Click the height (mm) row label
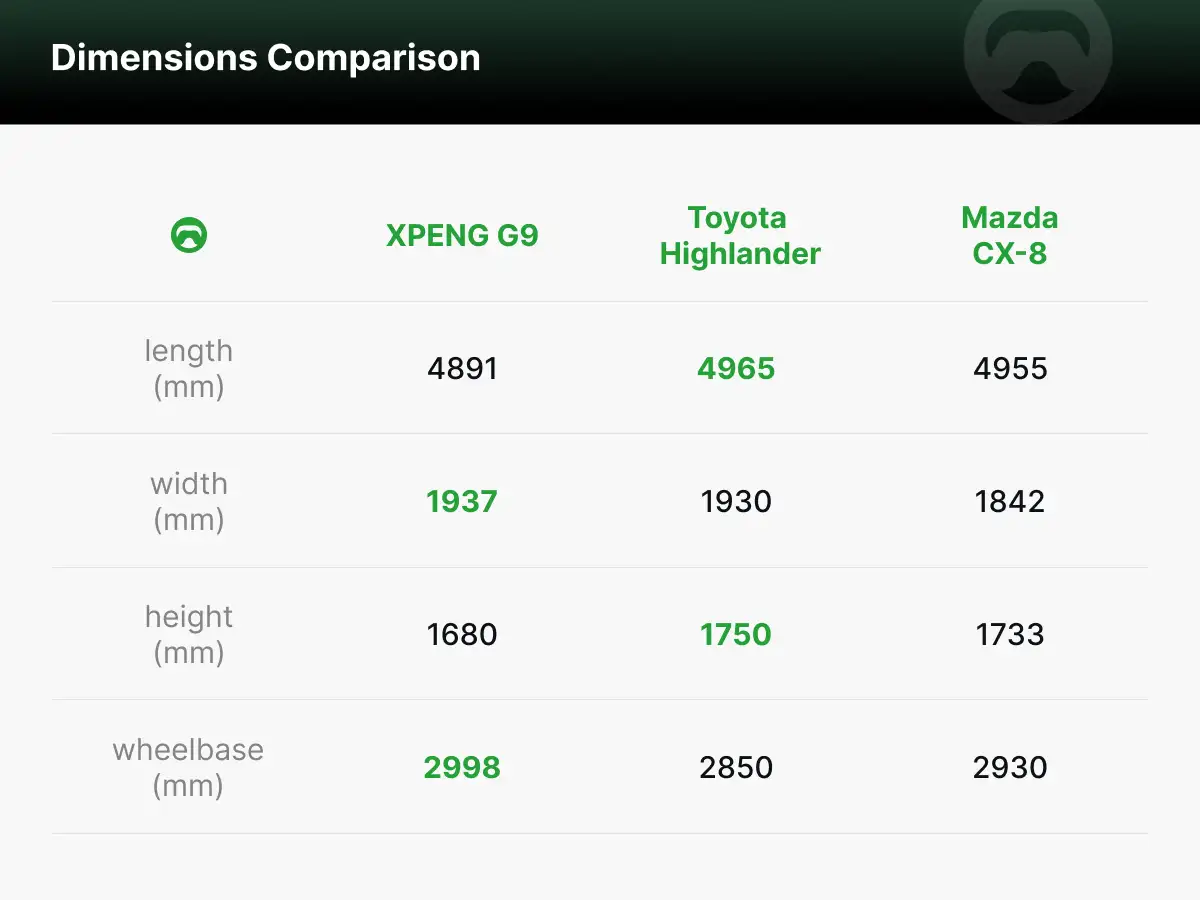 pyautogui.click(x=189, y=634)
